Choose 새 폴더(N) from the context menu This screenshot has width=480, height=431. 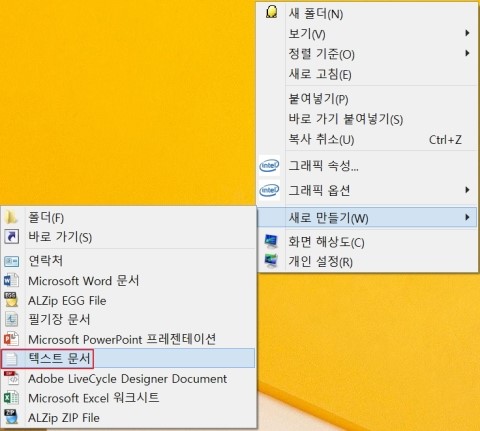(x=367, y=14)
